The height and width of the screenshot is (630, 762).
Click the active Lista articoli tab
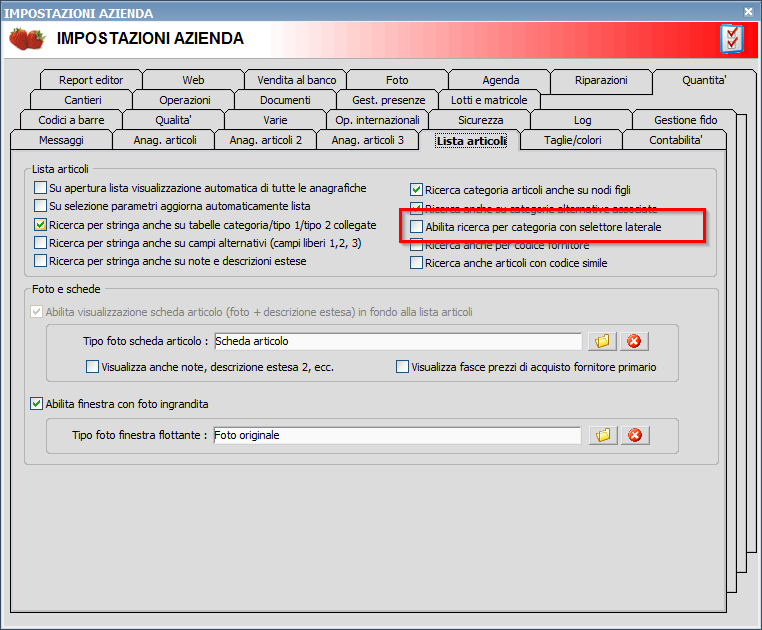471,140
